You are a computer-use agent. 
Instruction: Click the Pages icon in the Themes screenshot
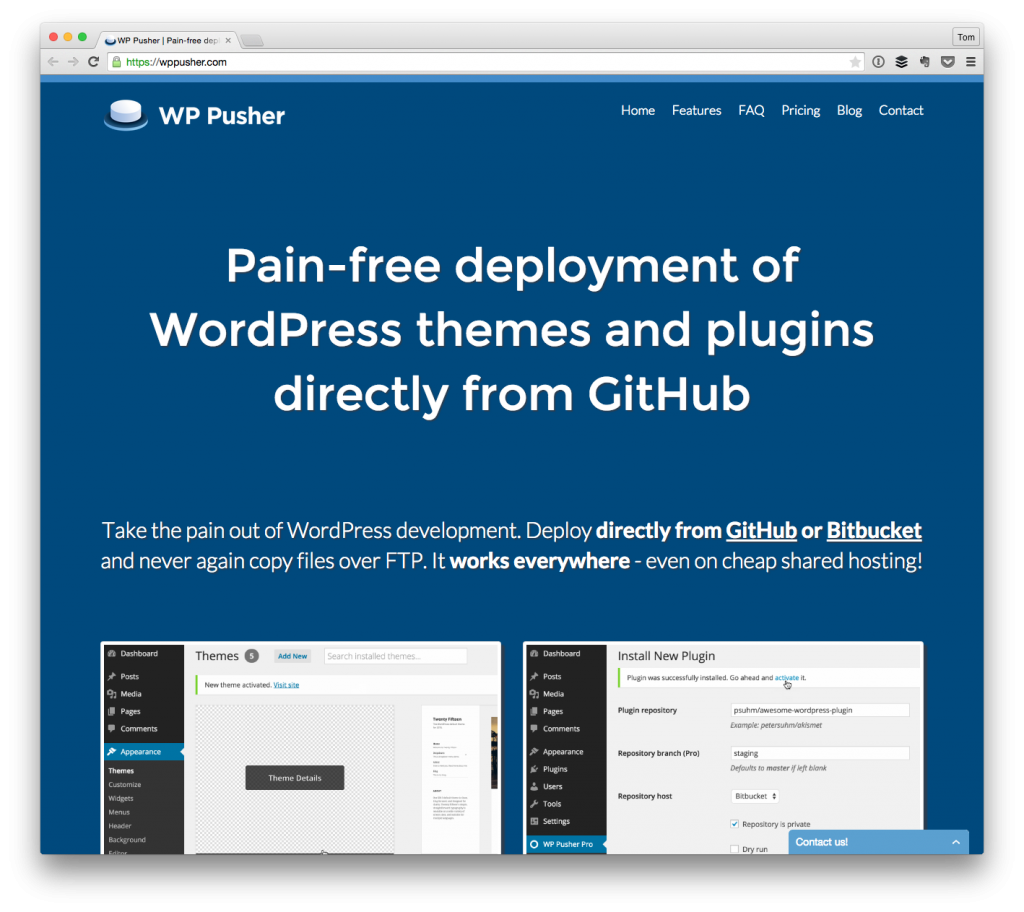[x=112, y=711]
